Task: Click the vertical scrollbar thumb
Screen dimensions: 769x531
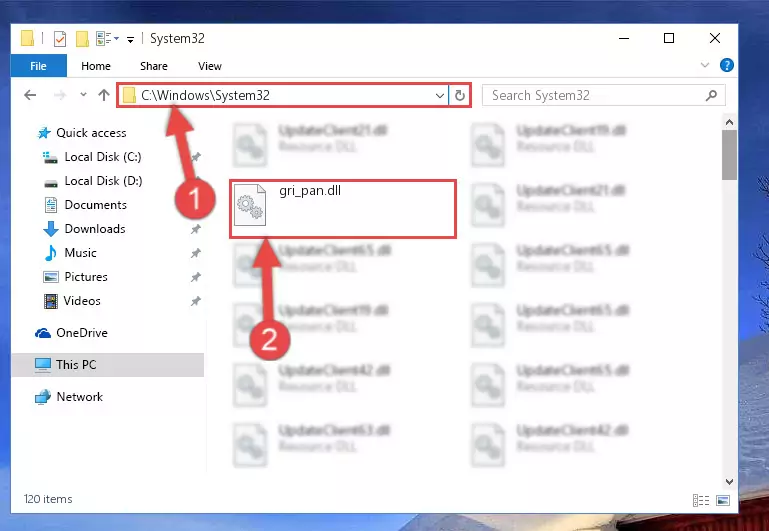Action: point(729,155)
